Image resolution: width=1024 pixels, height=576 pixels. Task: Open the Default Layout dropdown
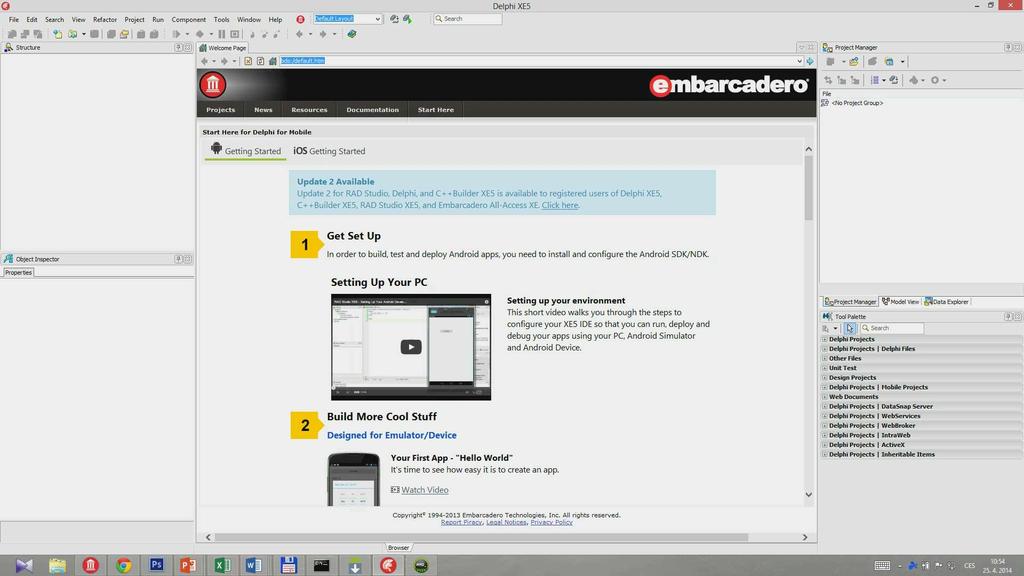[x=377, y=19]
